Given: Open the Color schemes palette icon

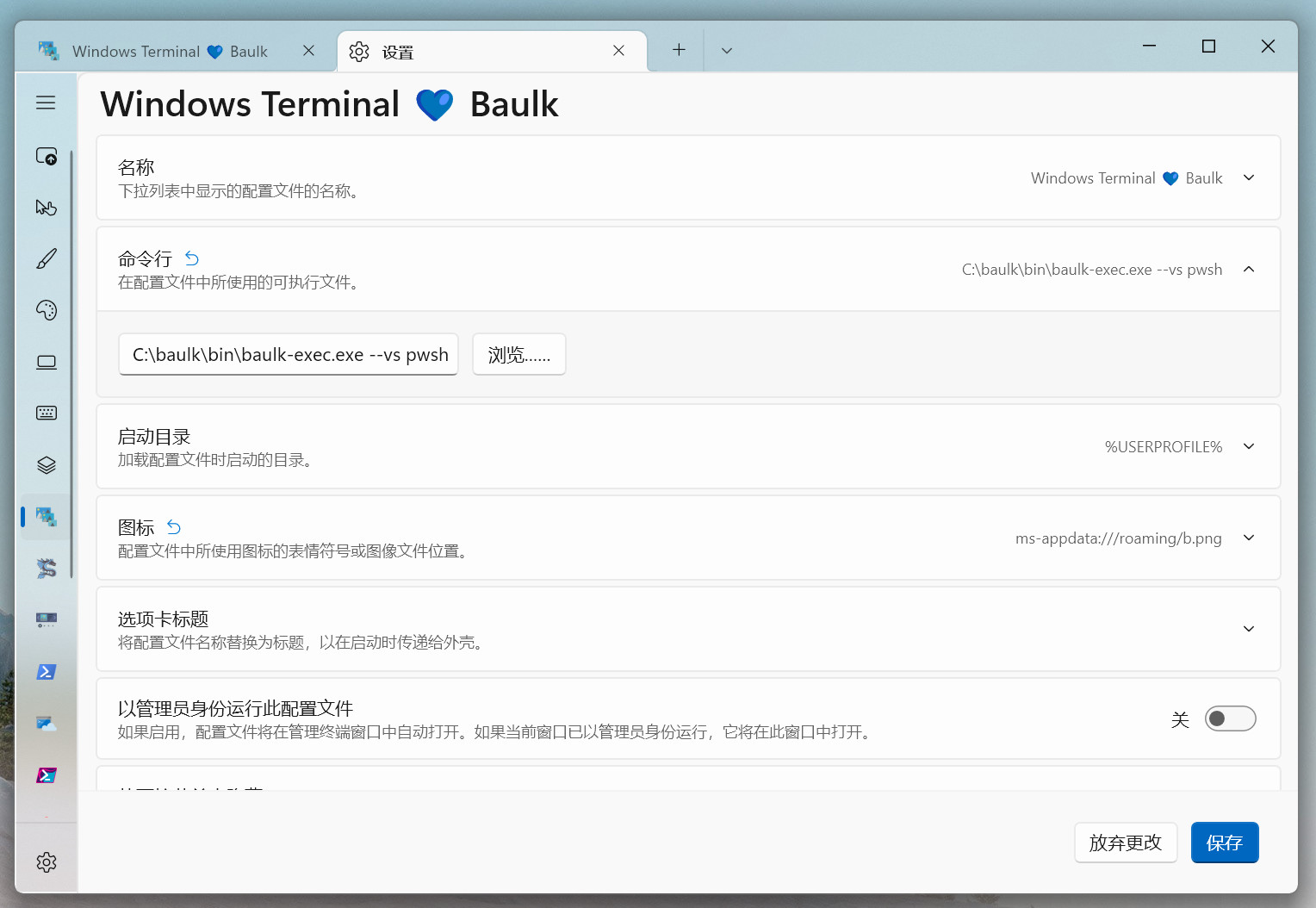Looking at the screenshot, I should [x=46, y=310].
